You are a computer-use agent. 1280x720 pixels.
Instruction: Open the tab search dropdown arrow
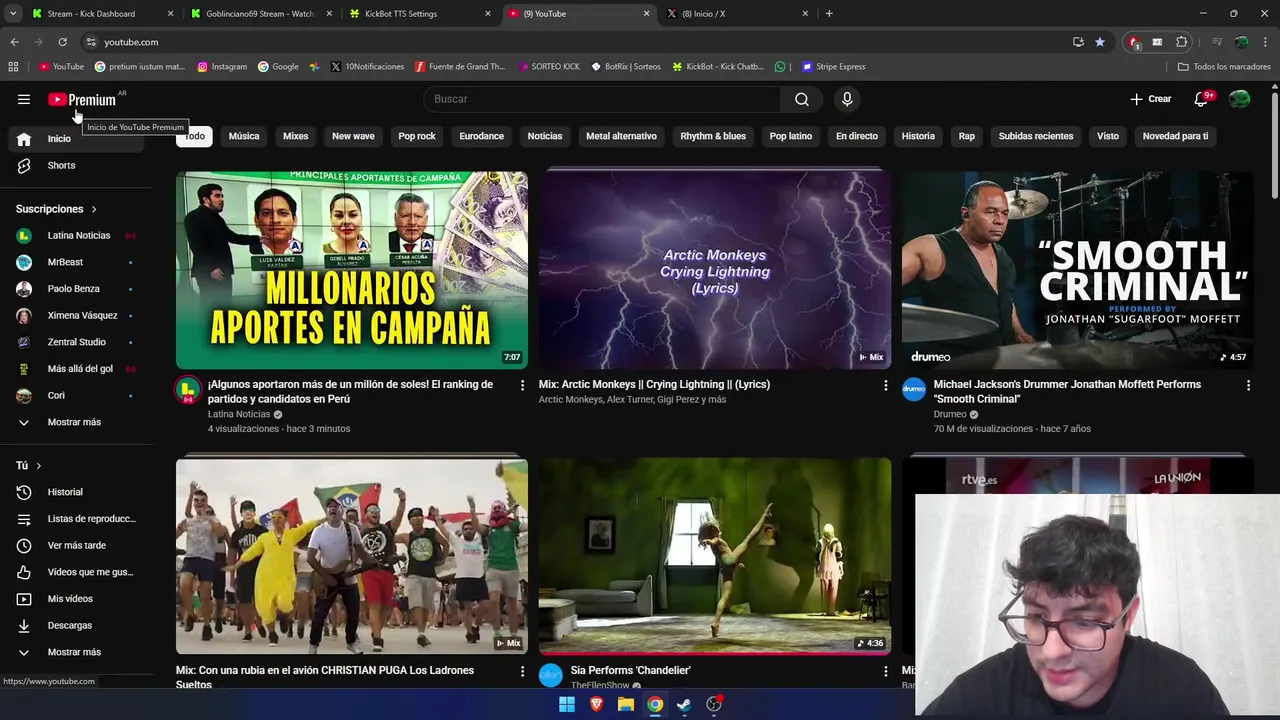point(13,14)
